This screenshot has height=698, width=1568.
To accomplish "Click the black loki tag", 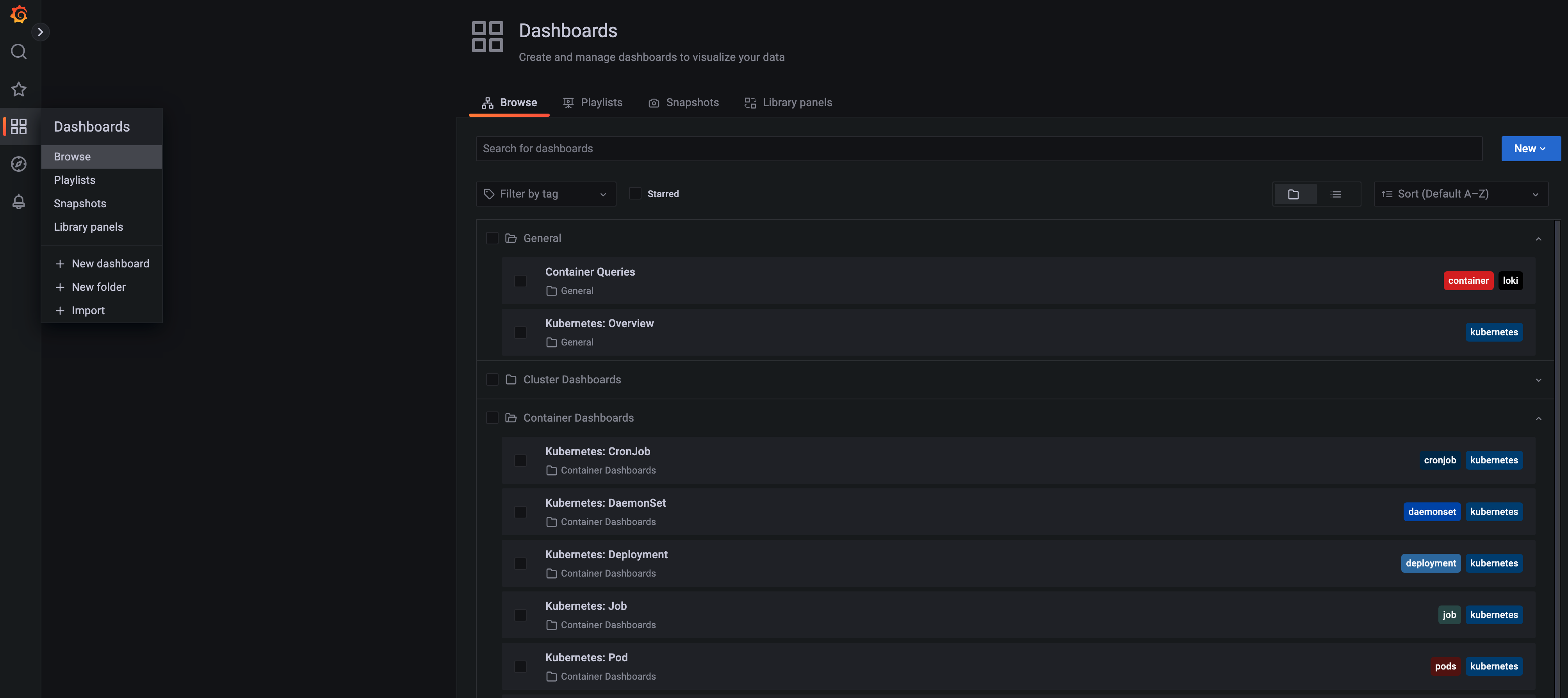I will click(x=1510, y=281).
